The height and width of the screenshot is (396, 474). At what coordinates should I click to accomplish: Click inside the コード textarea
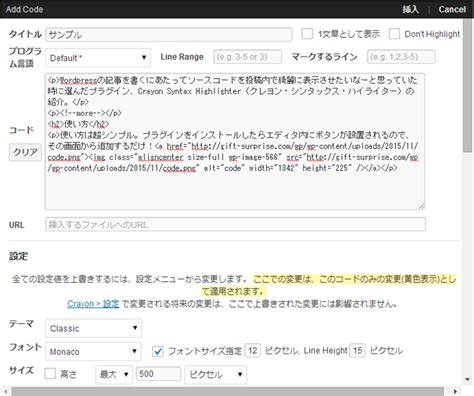(x=235, y=141)
